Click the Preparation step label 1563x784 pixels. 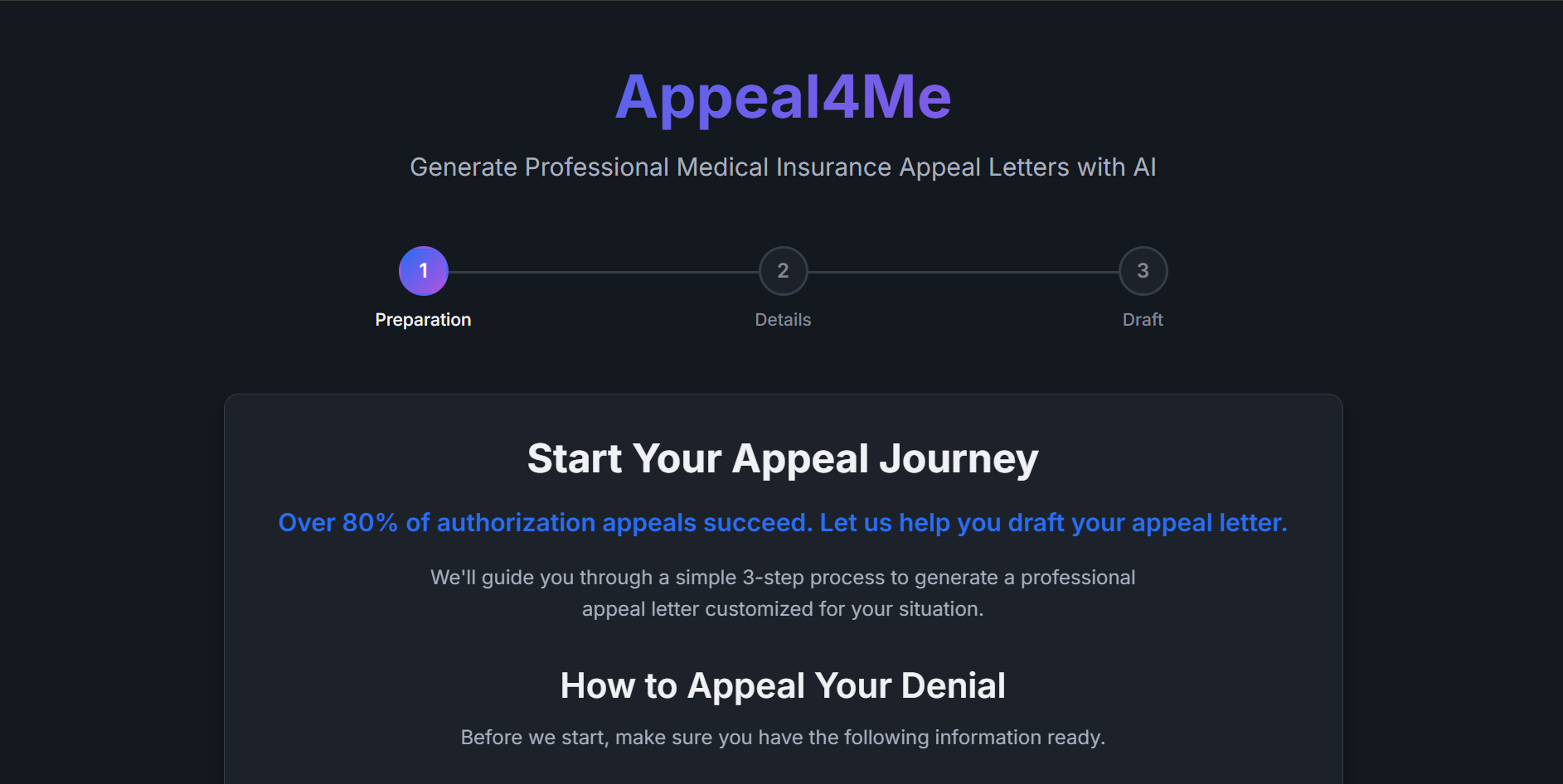tap(423, 319)
